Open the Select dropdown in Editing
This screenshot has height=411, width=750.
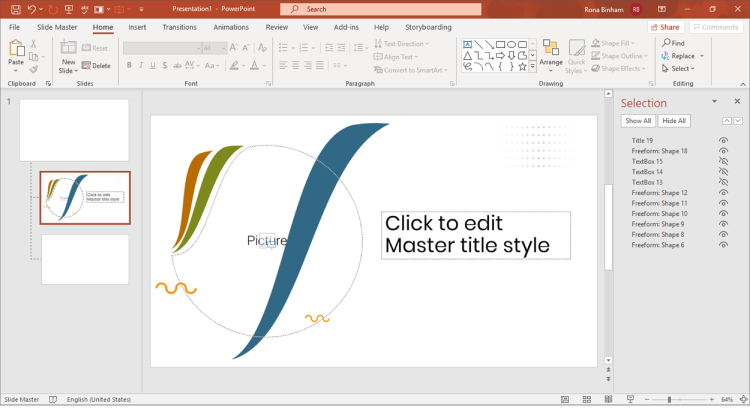click(x=678, y=69)
